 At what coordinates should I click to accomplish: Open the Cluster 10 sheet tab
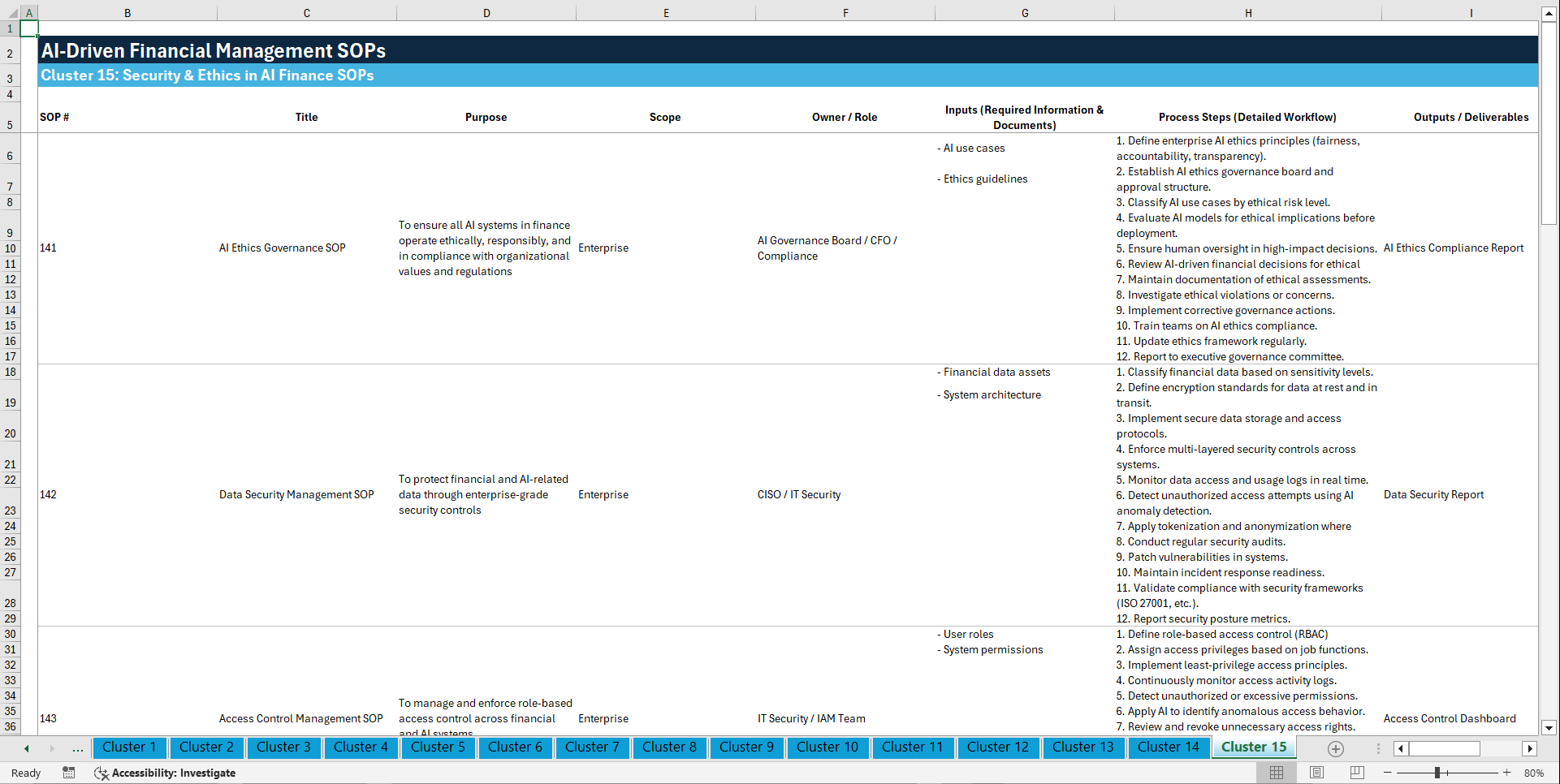(x=828, y=747)
